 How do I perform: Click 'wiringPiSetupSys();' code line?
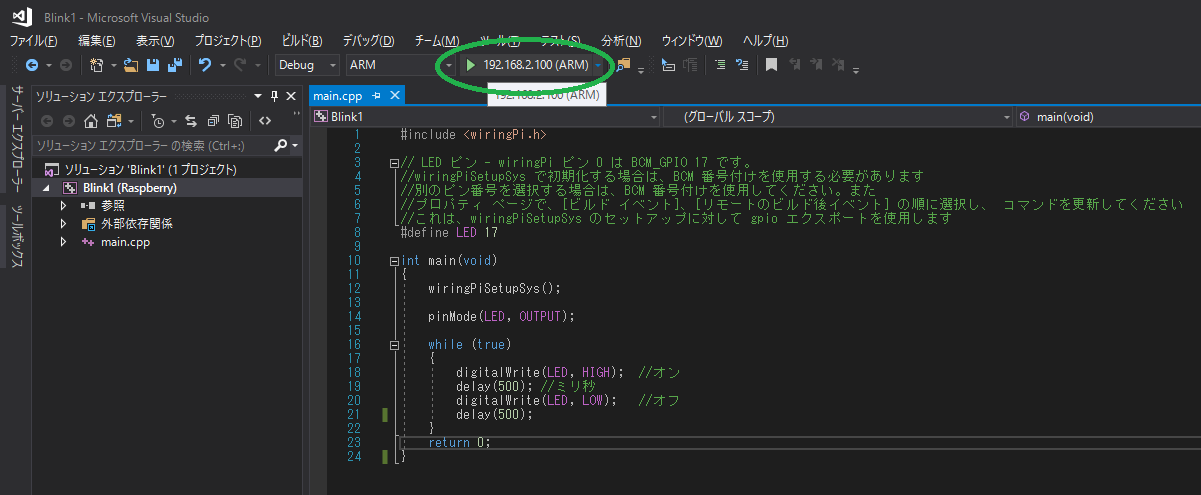[x=494, y=289]
